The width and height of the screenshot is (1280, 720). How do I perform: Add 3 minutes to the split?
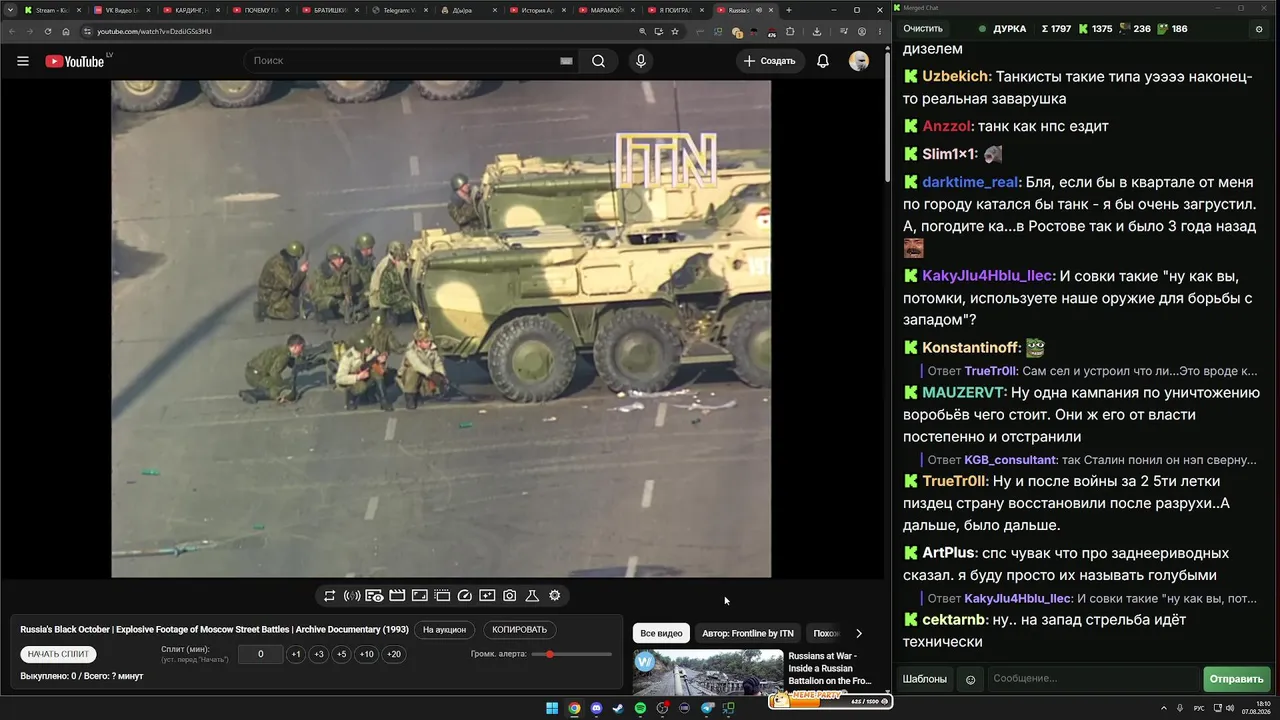click(x=319, y=654)
